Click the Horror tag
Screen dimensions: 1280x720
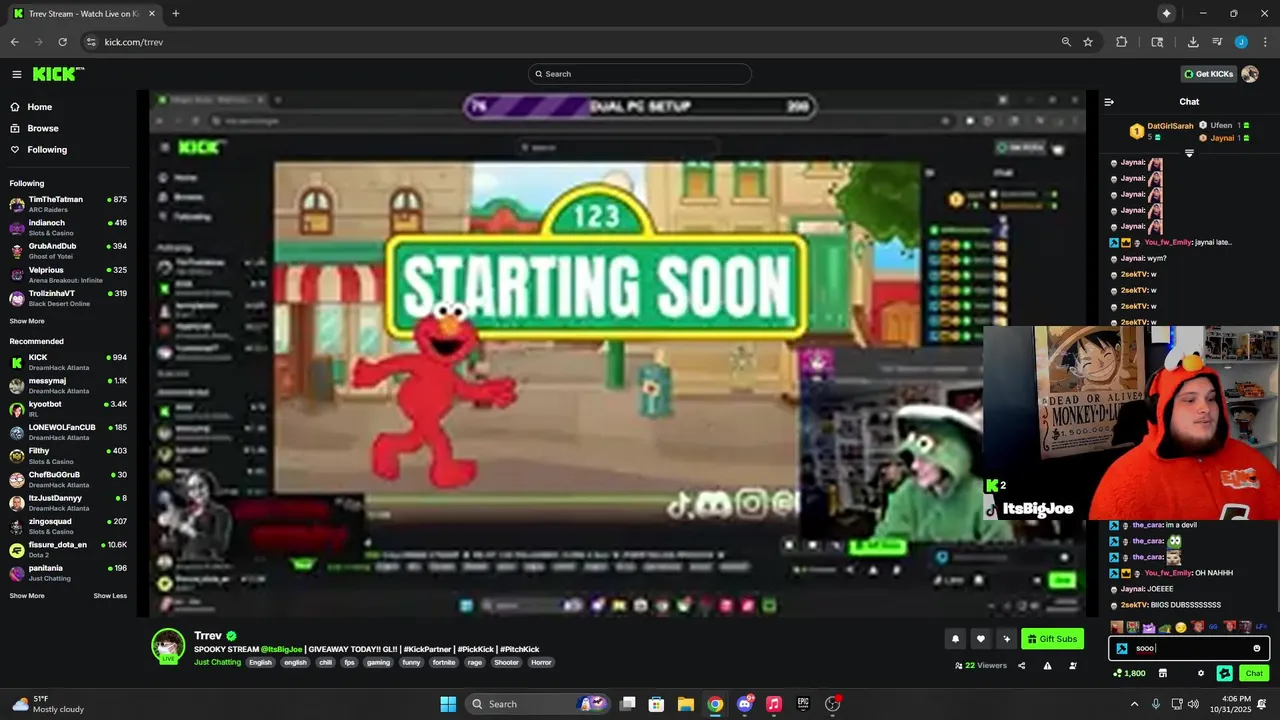tap(541, 662)
